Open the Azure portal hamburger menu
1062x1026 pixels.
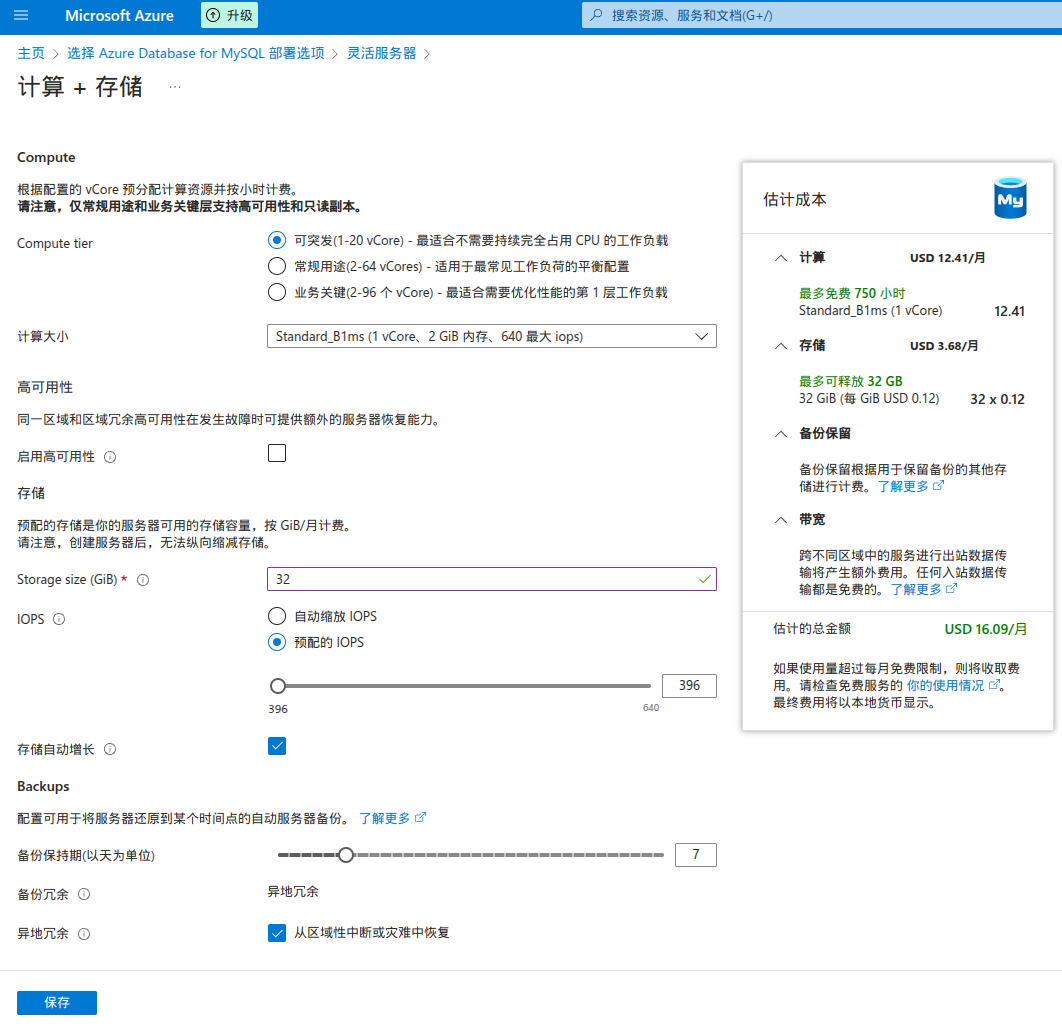click(21, 15)
